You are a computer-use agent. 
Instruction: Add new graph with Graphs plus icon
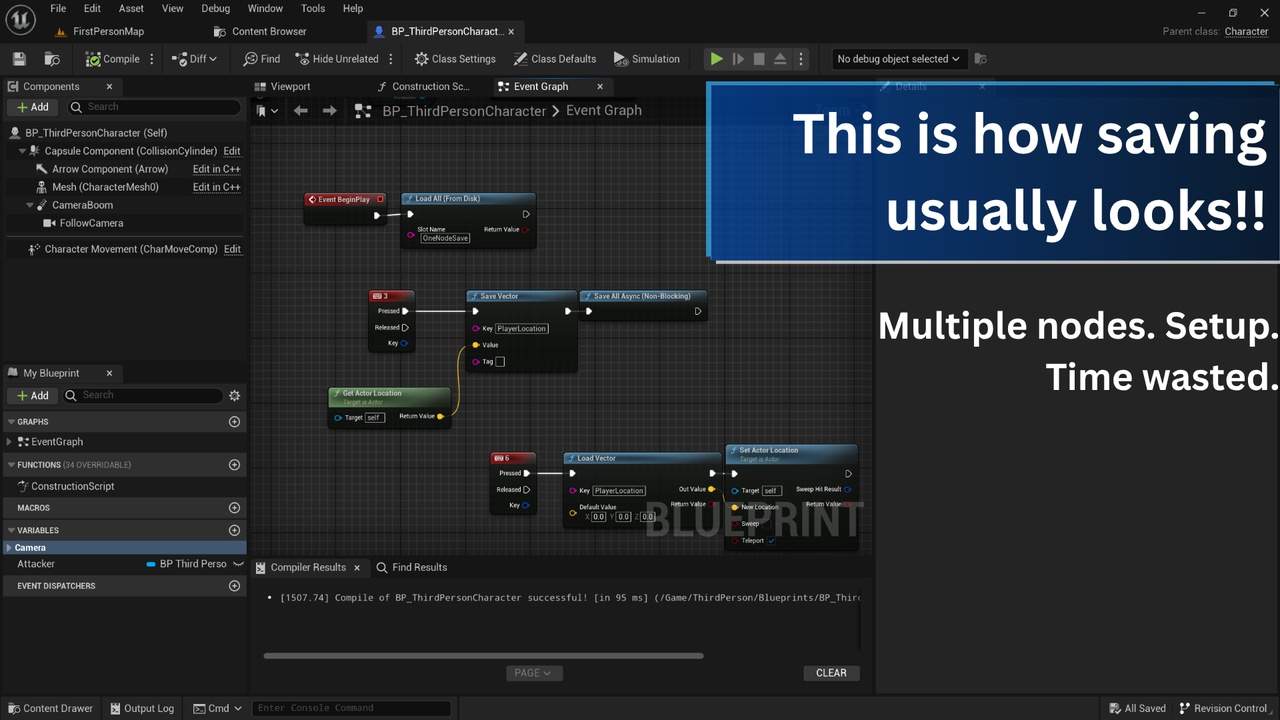click(235, 422)
